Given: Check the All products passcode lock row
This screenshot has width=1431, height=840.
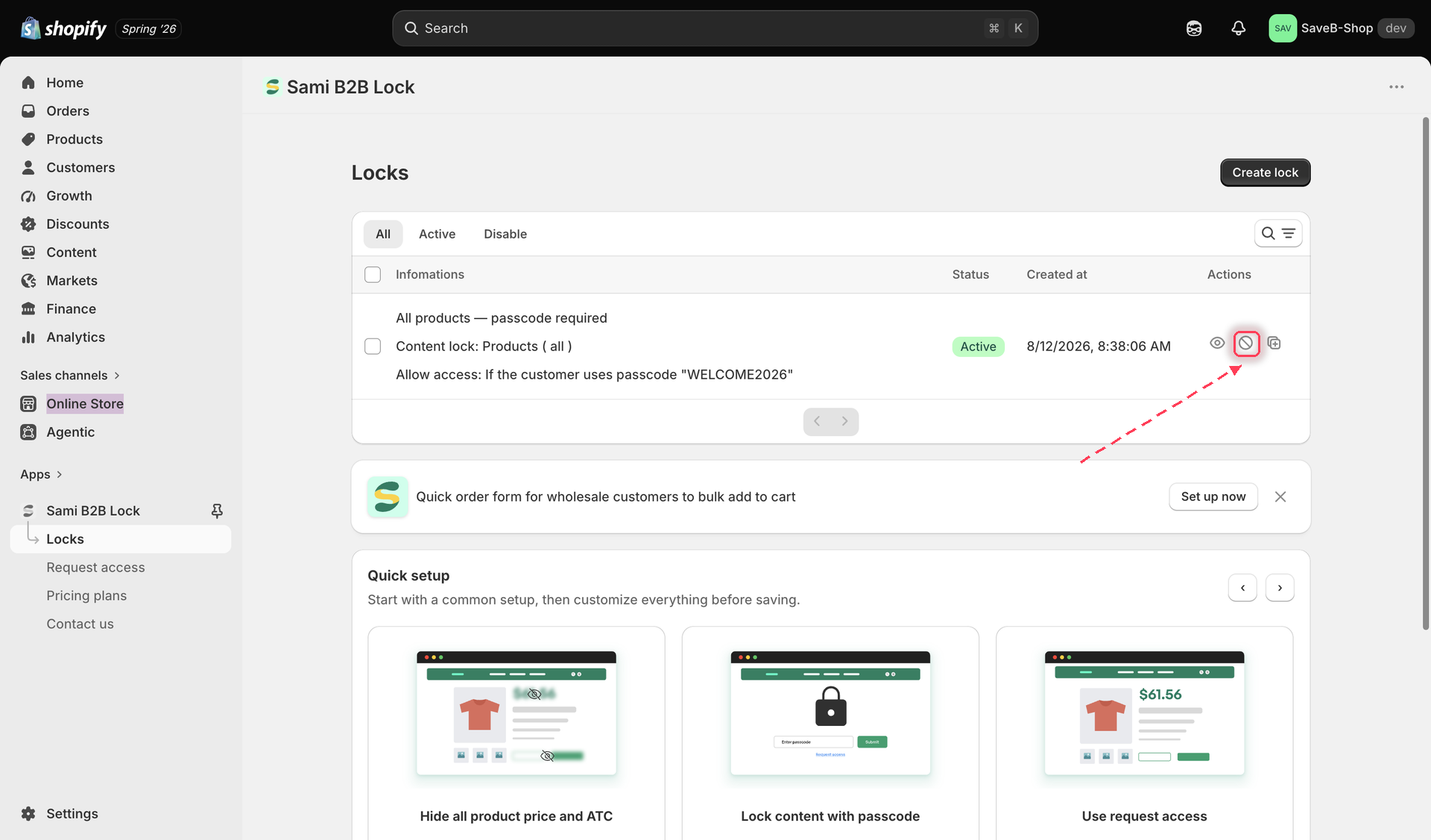Looking at the screenshot, I should pyautogui.click(x=373, y=347).
